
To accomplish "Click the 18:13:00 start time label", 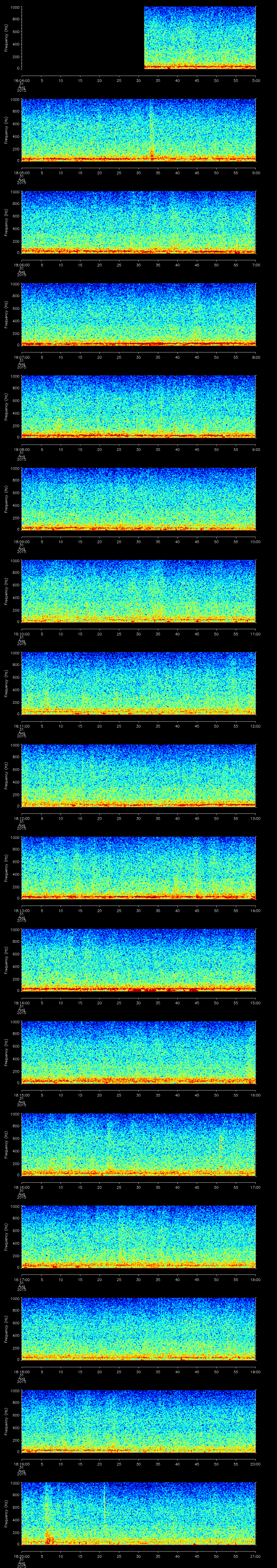I will [x=21, y=910].
